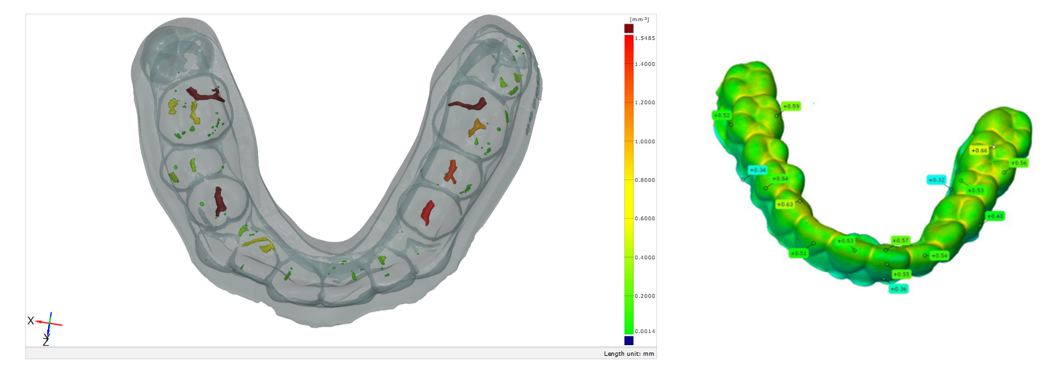Viewport: 1054px width, 378px height.
Task: Select the +0.57 deviation label
Action: coord(900,240)
